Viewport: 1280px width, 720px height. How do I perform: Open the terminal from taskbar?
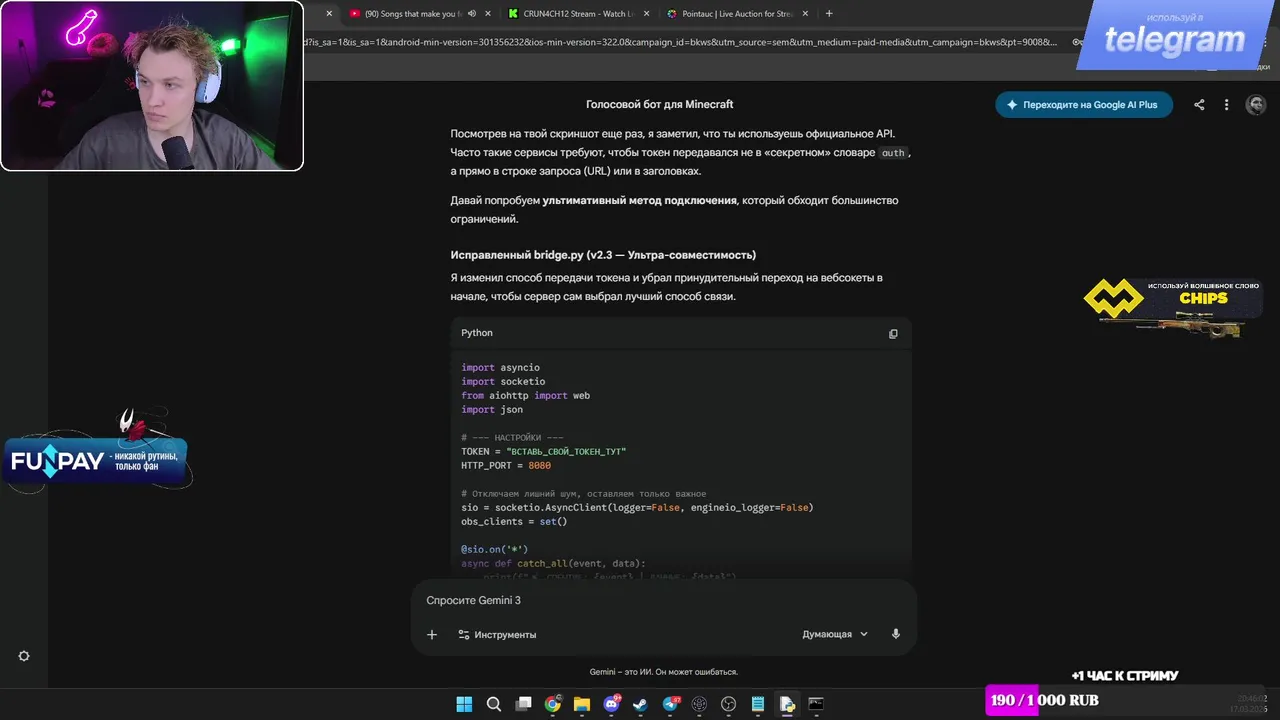pos(816,704)
